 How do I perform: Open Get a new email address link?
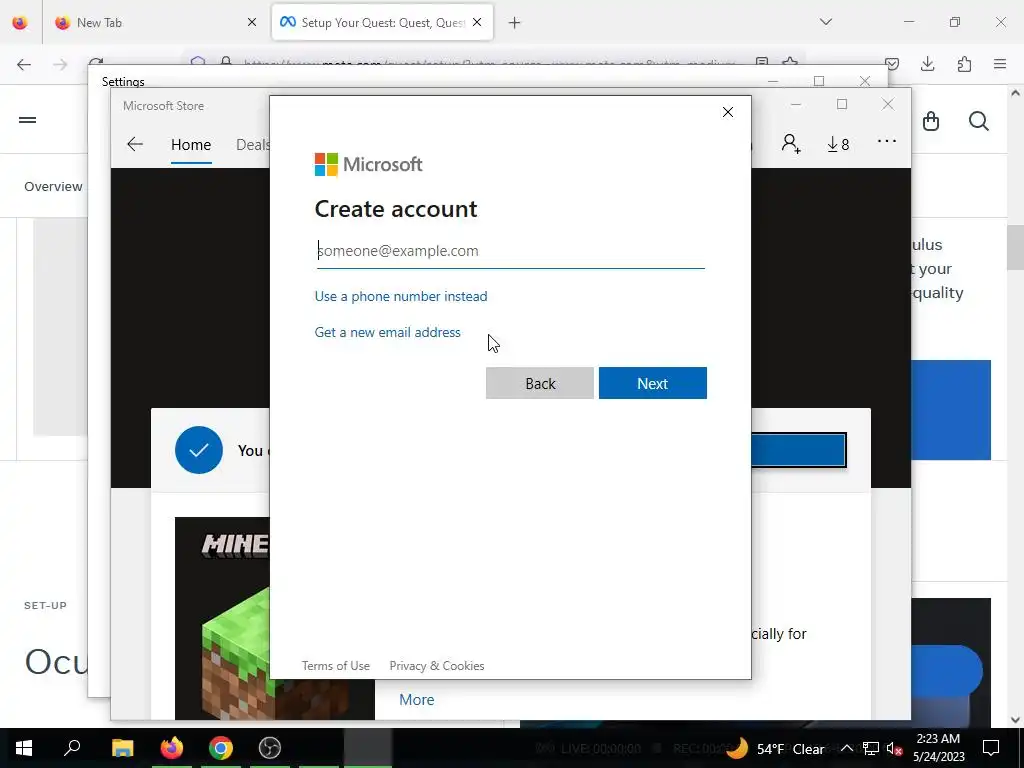click(387, 332)
